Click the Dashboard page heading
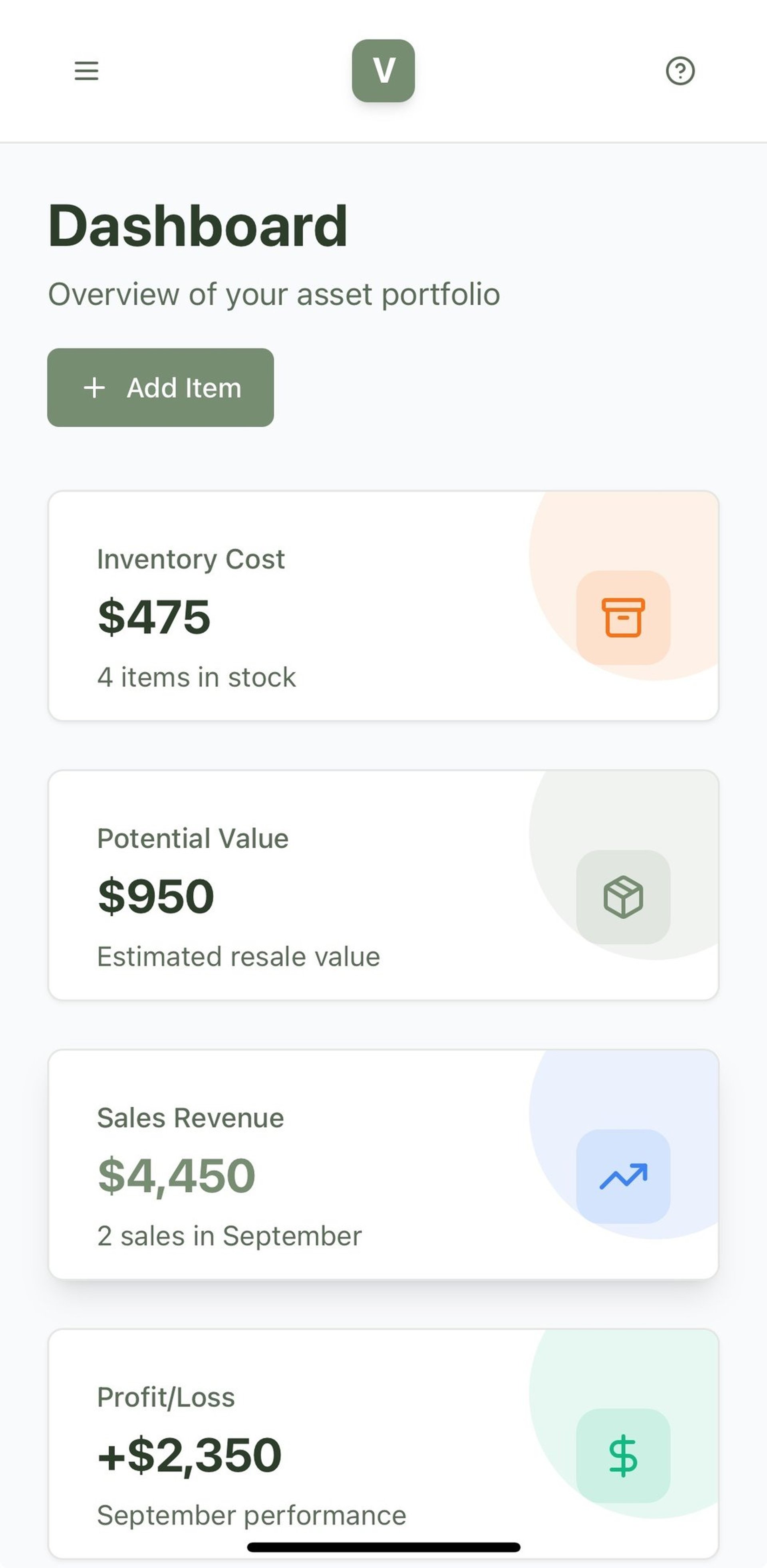Screen dimensions: 767x1568 [x=197, y=226]
